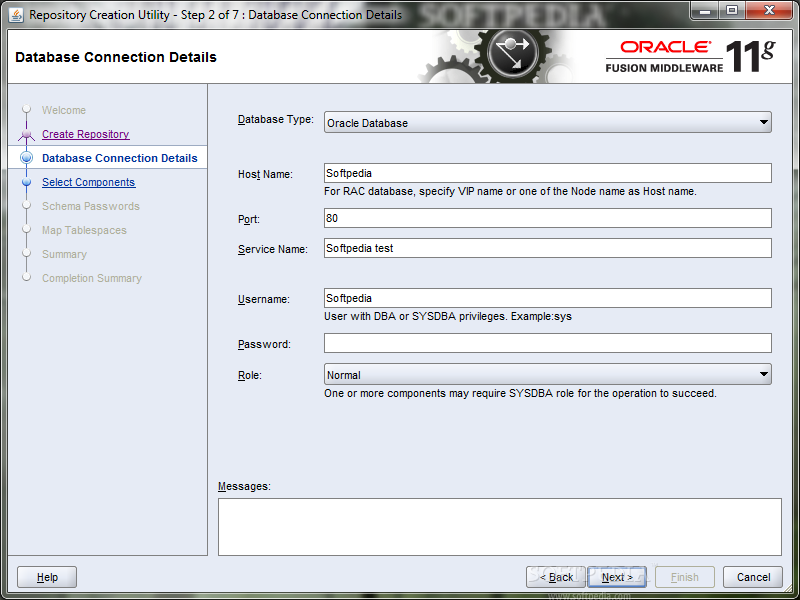
Task: Focus the Host Name field
Action: pyautogui.click(x=547, y=173)
